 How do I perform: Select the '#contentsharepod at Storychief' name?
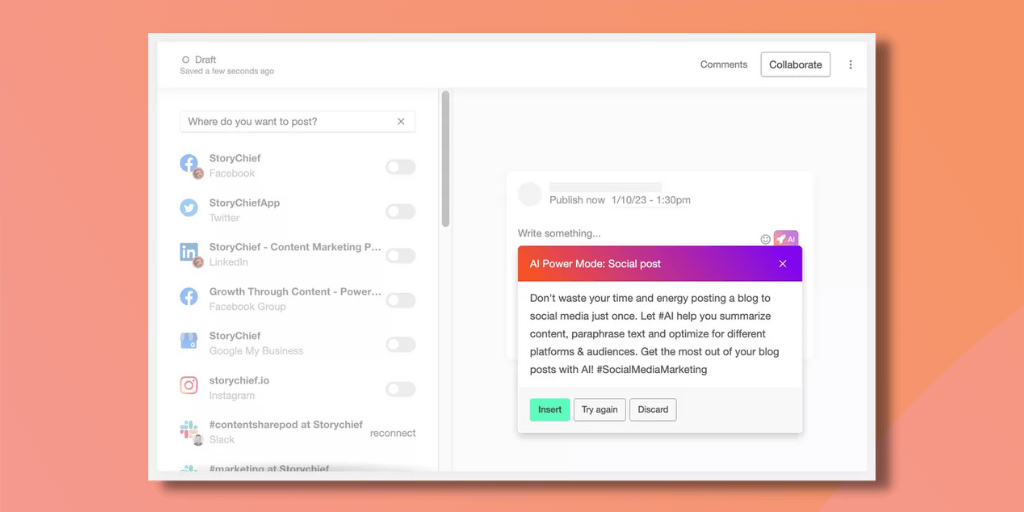pyautogui.click(x=286, y=424)
